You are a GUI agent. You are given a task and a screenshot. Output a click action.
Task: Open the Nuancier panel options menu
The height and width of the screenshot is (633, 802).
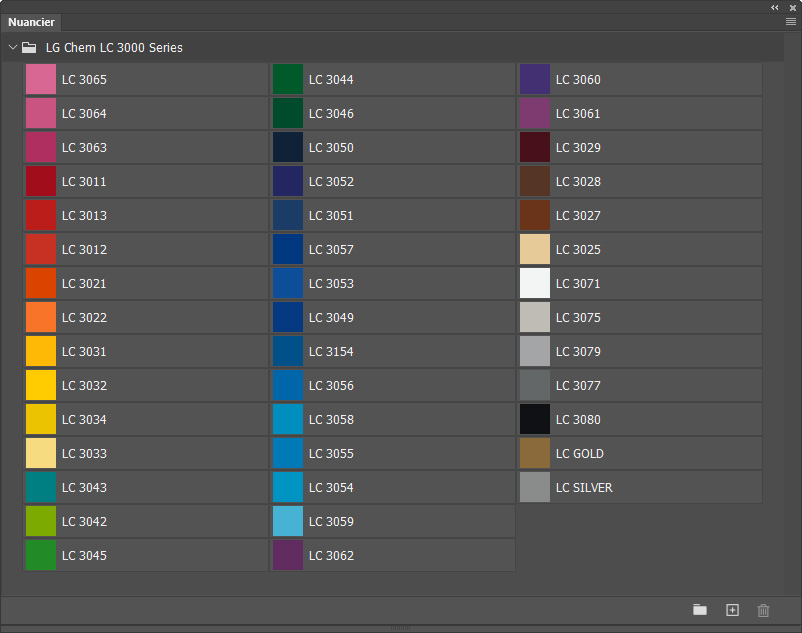coord(791,21)
